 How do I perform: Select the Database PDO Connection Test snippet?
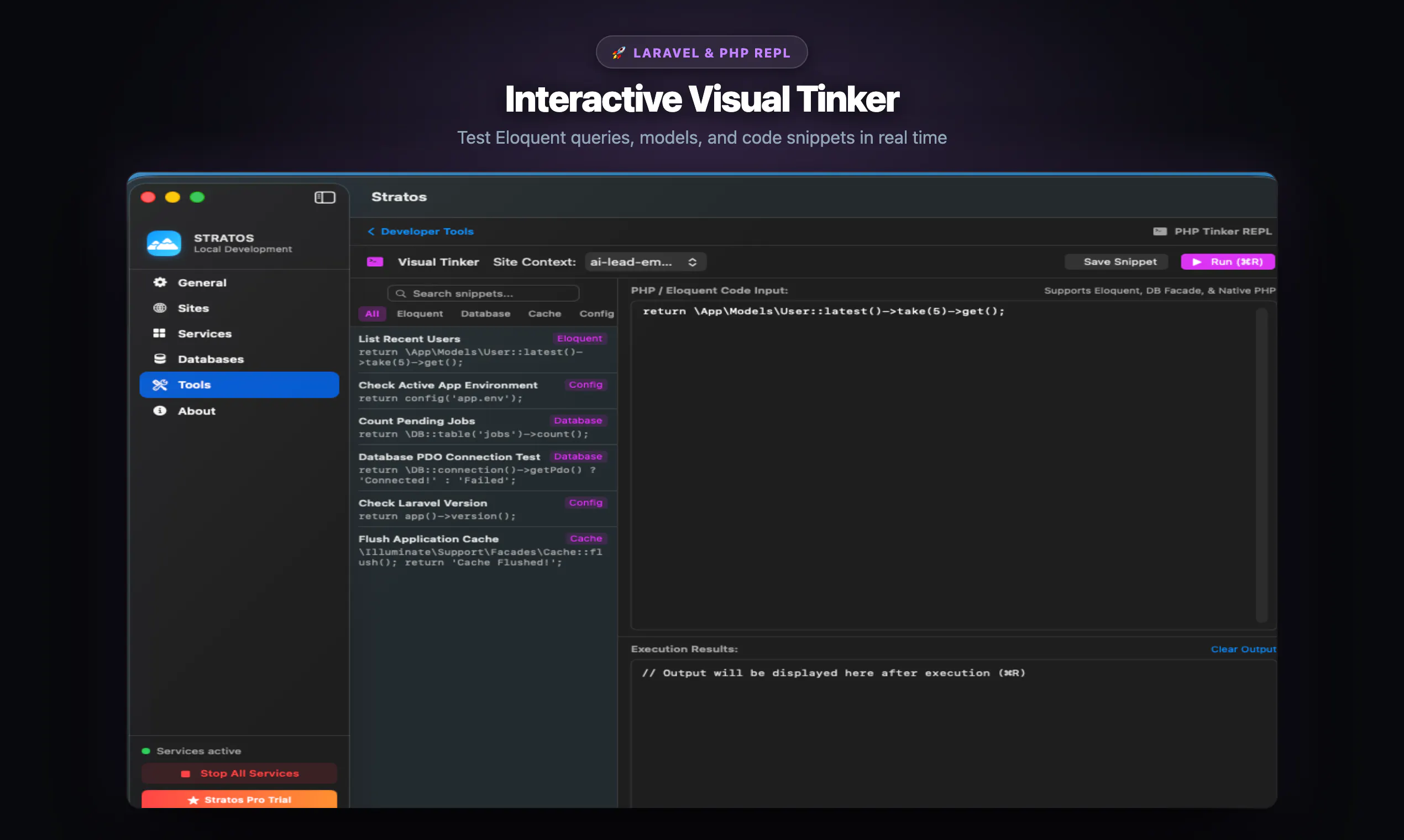[x=484, y=468]
